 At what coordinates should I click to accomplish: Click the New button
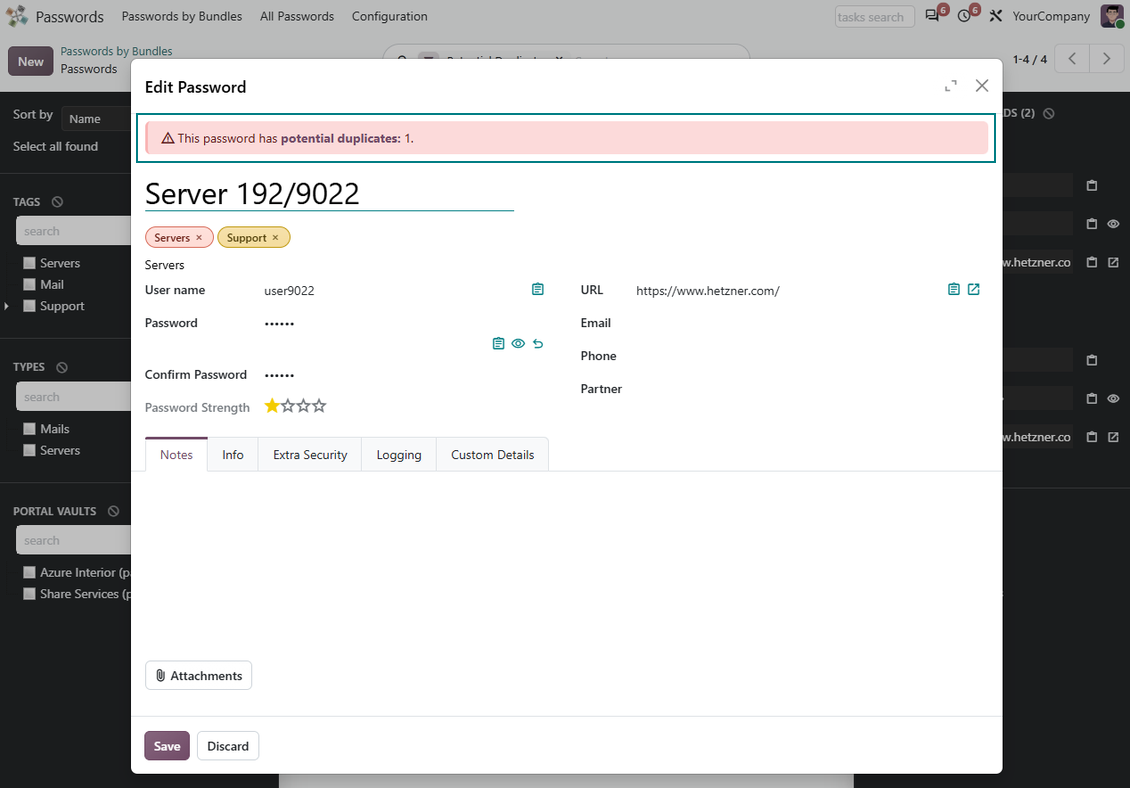(31, 61)
